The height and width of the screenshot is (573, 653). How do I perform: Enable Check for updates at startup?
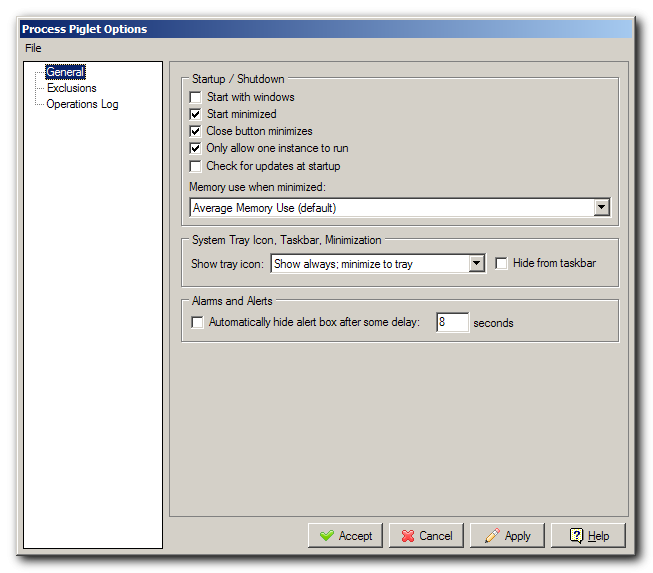(195, 166)
